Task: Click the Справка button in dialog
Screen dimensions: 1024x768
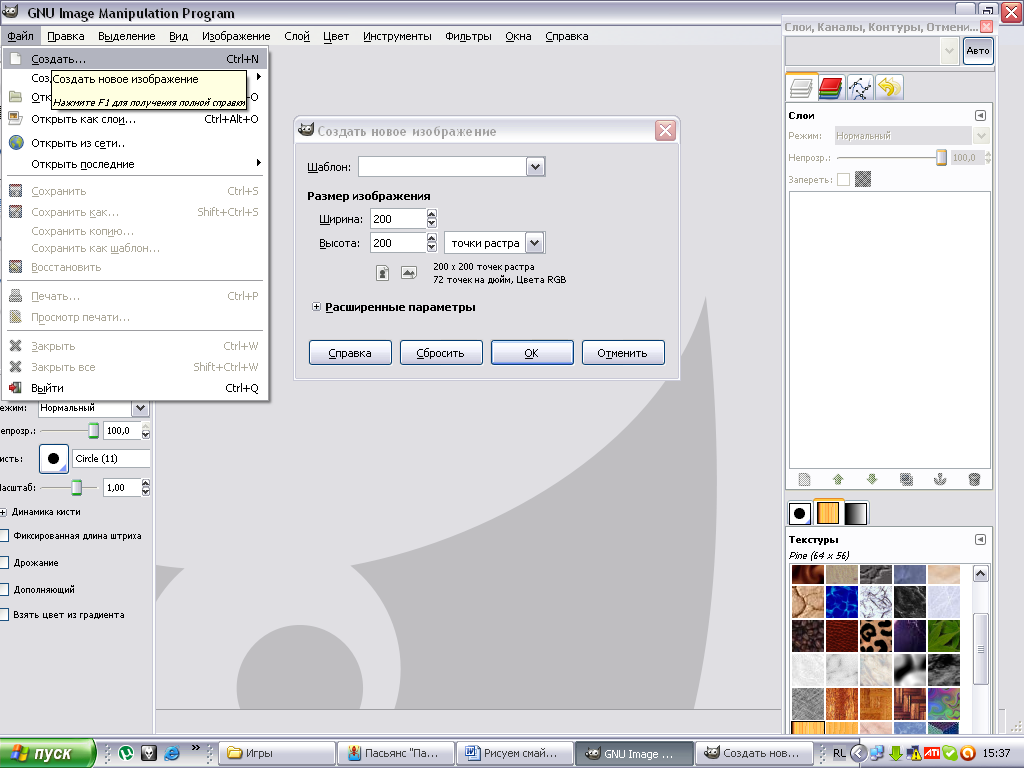Action: coord(350,353)
